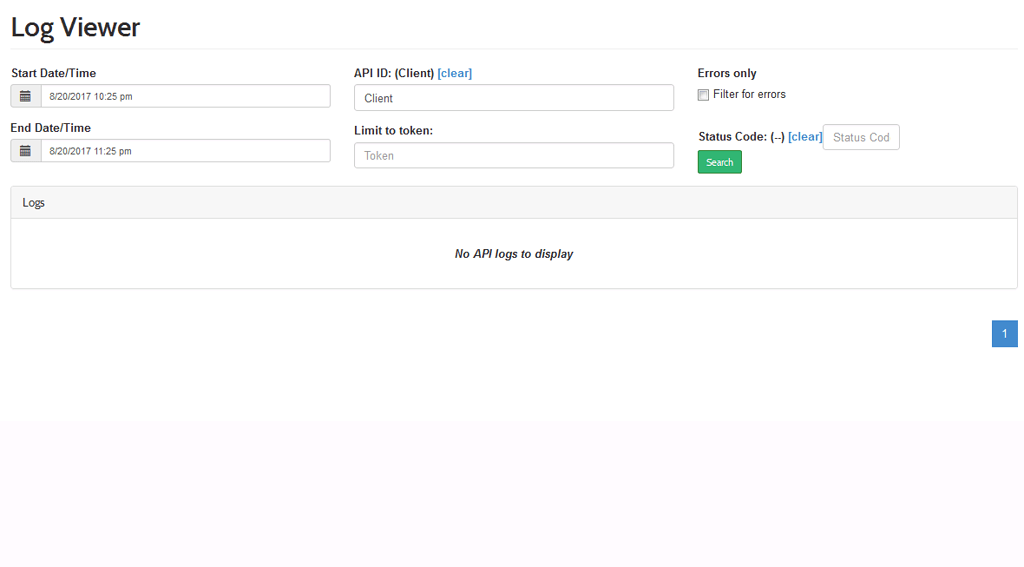Open the Start Date/Time calendar picker icon
Screen dimensions: 1024x567
tap(26, 96)
